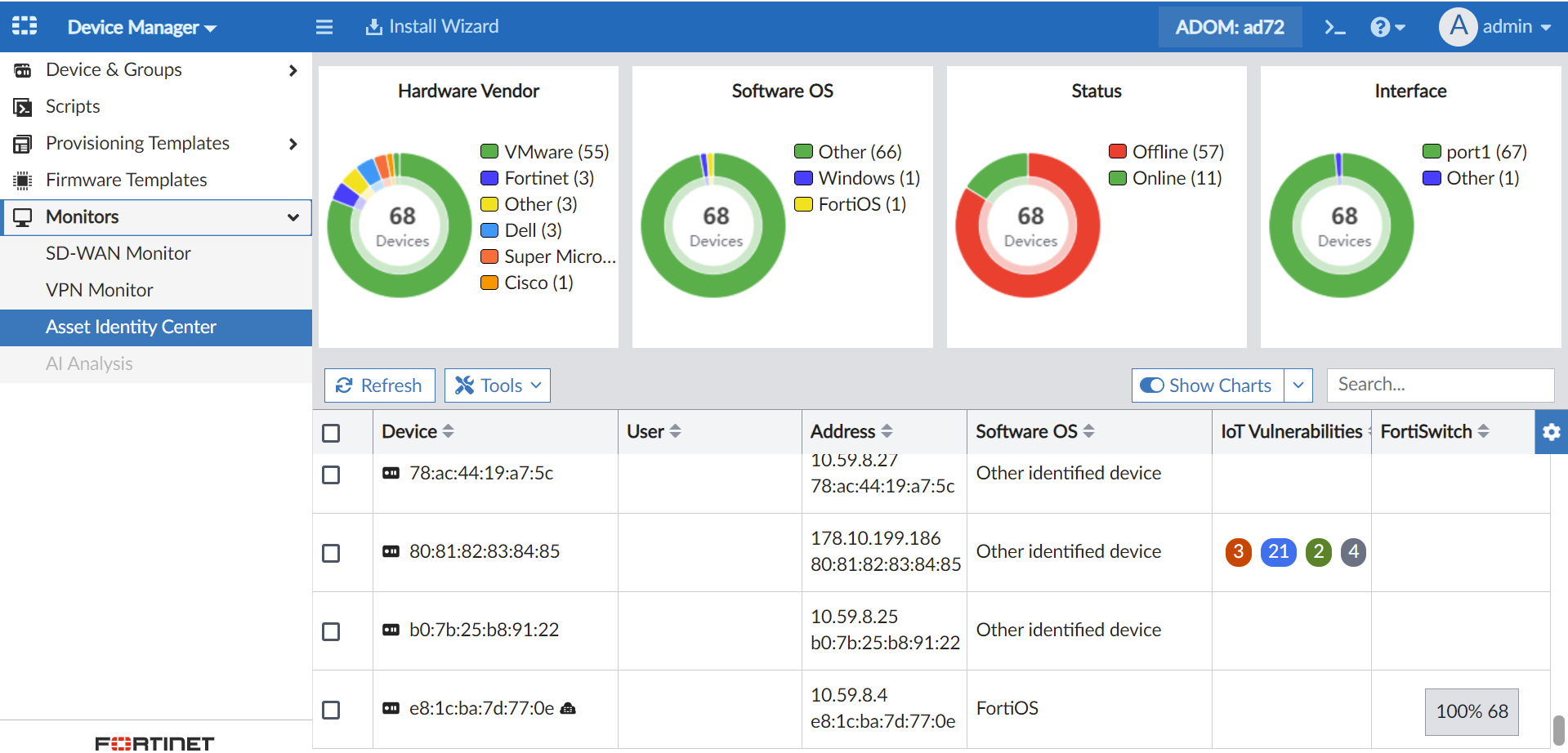Launch the Install Wizard
Viewport: 1568px width, 753px height.
431,27
